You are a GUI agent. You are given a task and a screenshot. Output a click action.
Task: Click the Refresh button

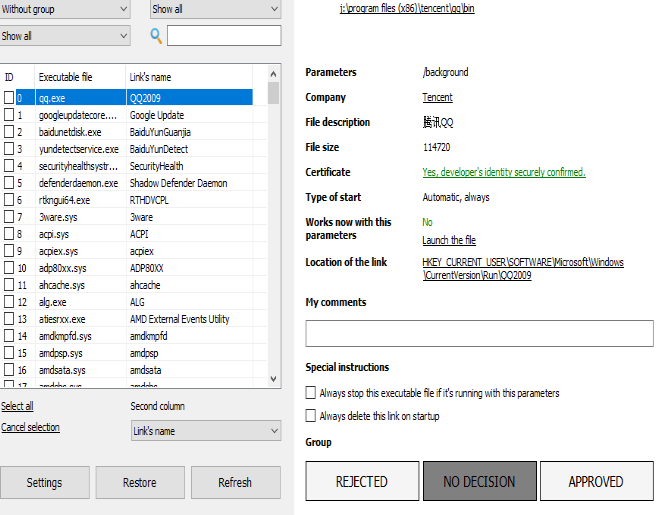pos(235,483)
